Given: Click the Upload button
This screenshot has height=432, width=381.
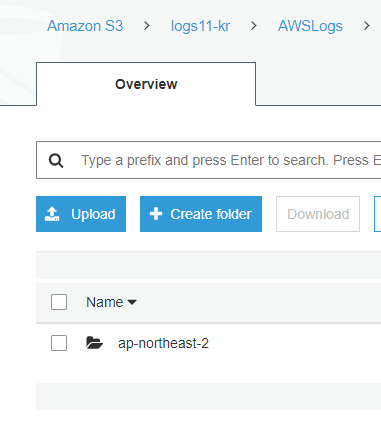Looking at the screenshot, I should pyautogui.click(x=81, y=214).
